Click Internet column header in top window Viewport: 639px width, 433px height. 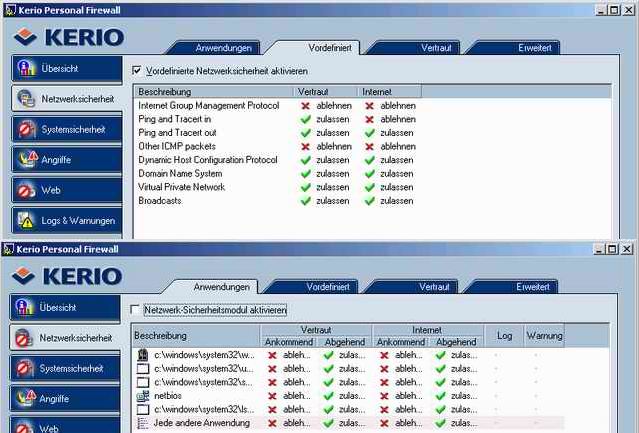click(x=390, y=92)
